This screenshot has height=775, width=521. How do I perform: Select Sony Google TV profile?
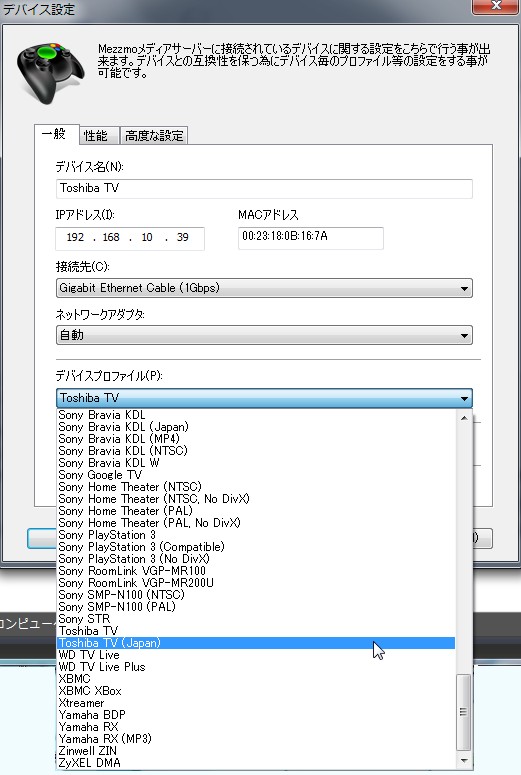pyautogui.click(x=256, y=475)
